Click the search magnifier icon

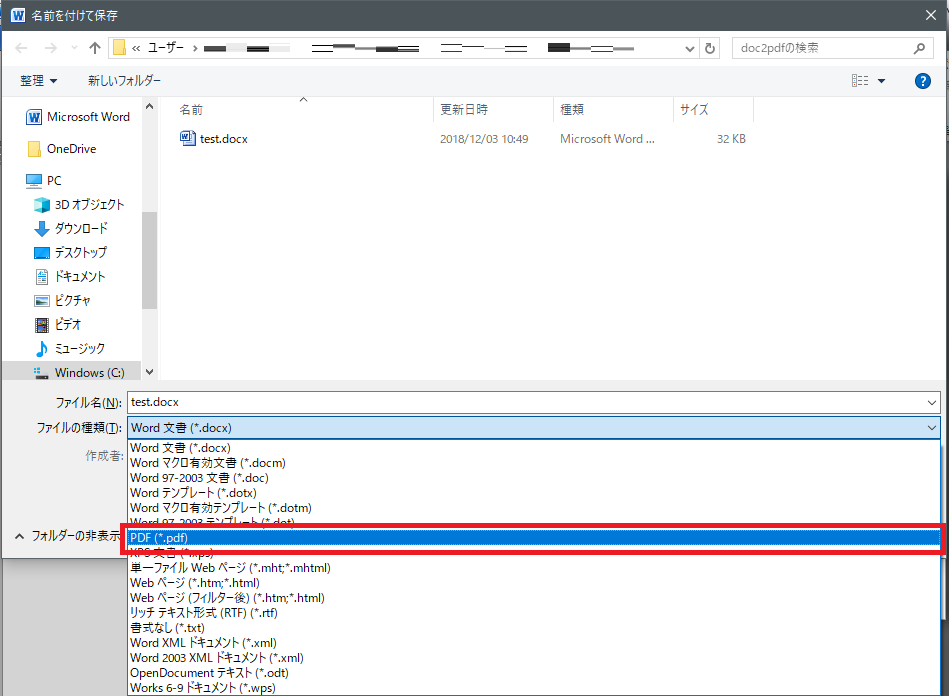point(919,48)
